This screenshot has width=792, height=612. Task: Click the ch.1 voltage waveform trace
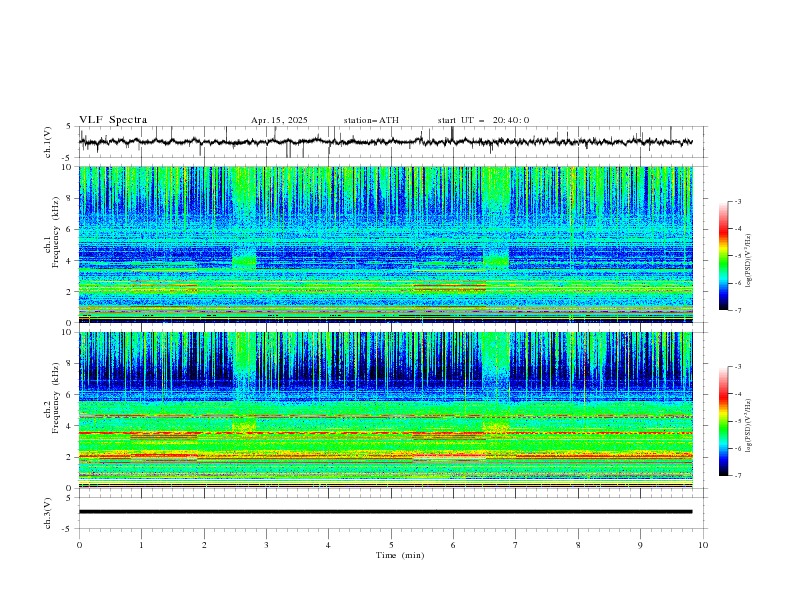(385, 142)
